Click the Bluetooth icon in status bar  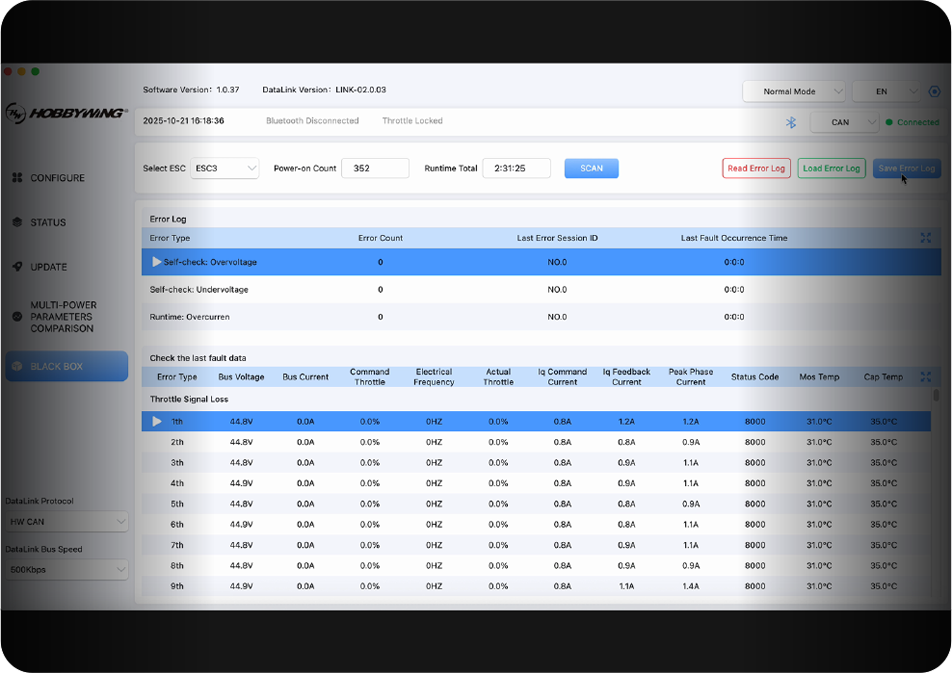click(x=790, y=122)
